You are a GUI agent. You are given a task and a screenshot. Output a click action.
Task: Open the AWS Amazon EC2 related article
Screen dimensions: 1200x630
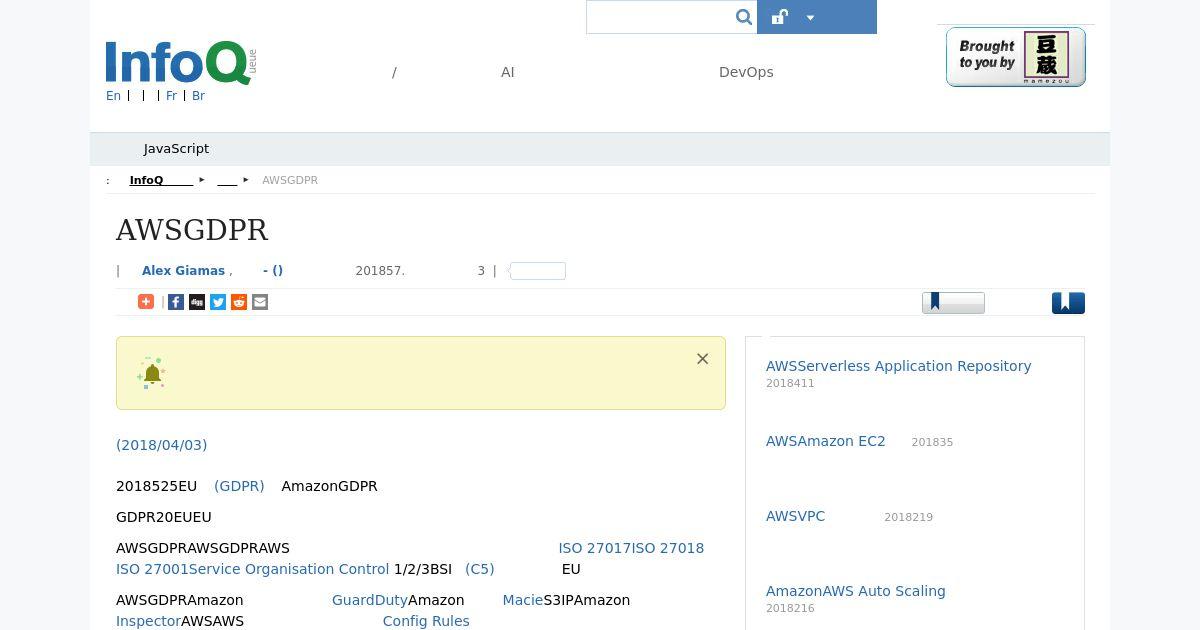[x=826, y=441]
